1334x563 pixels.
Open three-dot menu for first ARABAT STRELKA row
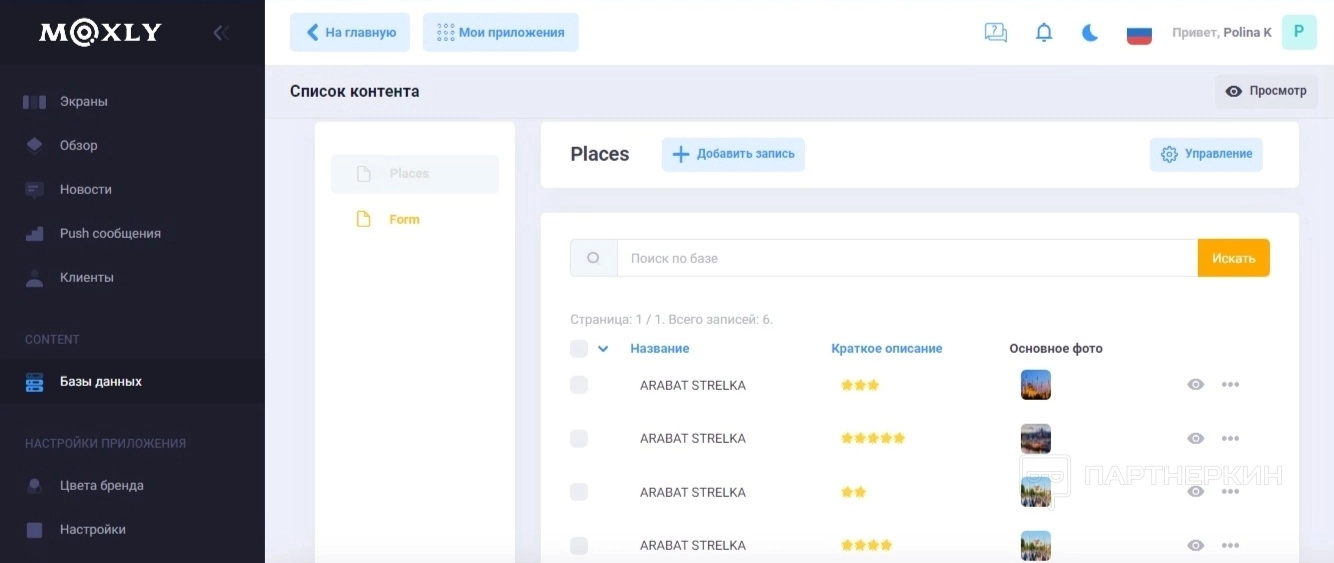click(x=1230, y=385)
